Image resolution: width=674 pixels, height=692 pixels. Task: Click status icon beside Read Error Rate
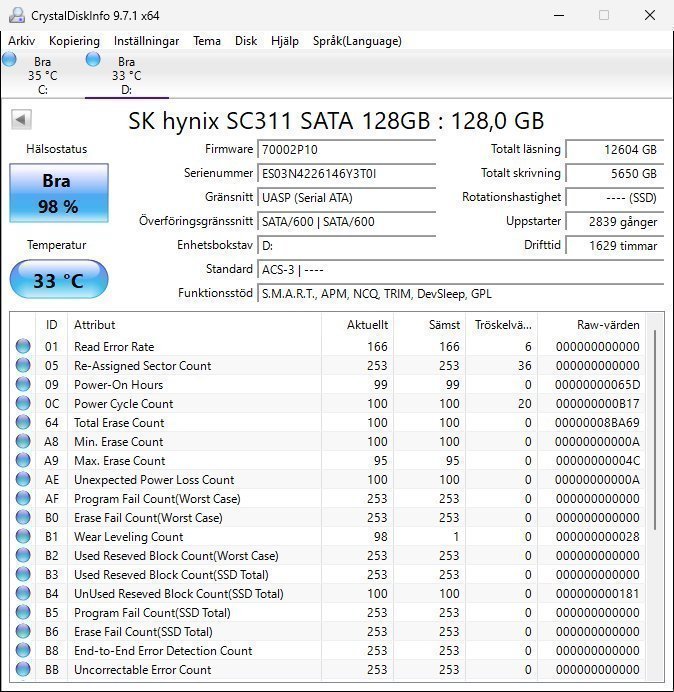pos(23,347)
